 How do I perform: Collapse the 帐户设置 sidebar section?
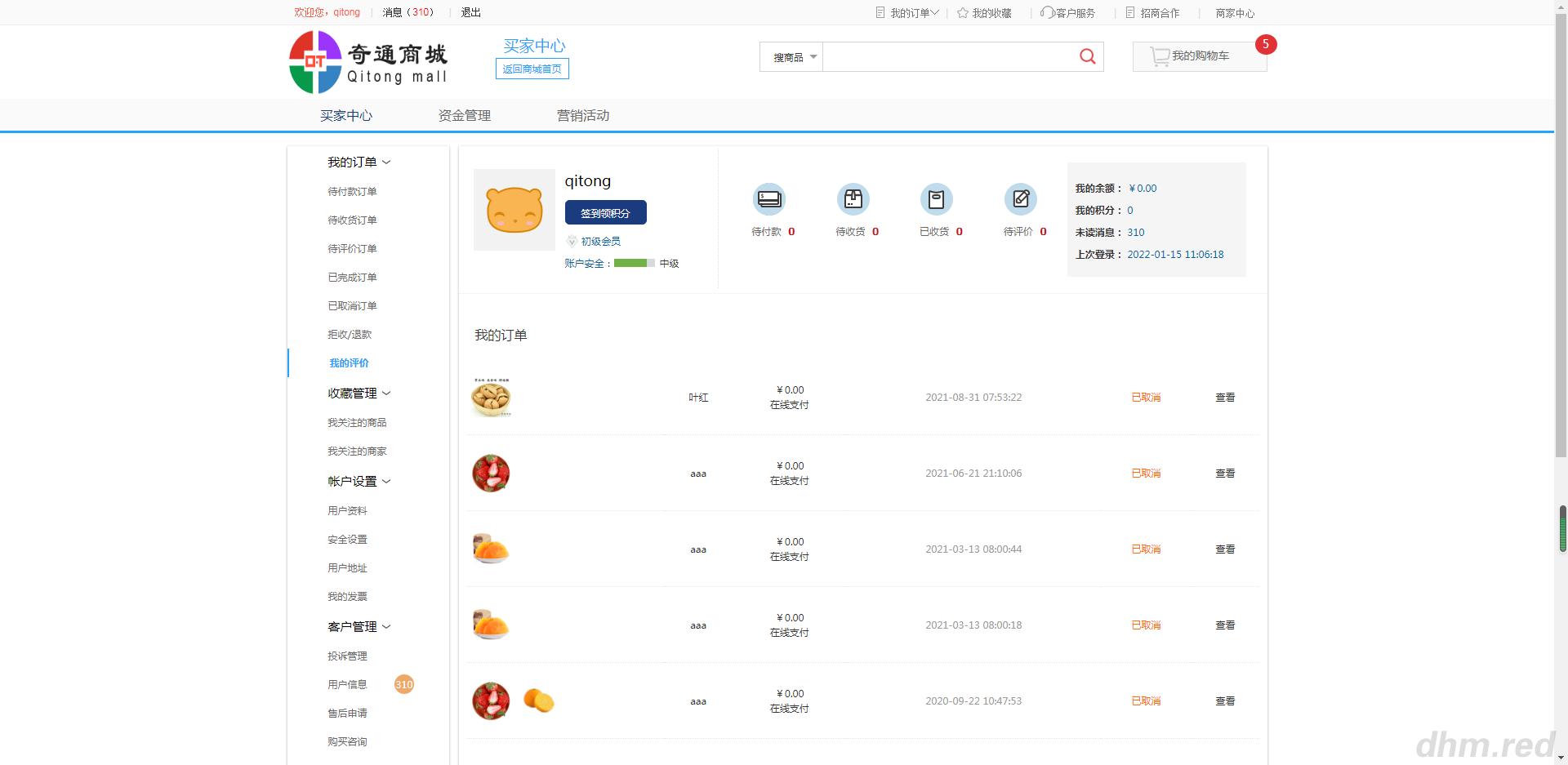pyautogui.click(x=387, y=481)
